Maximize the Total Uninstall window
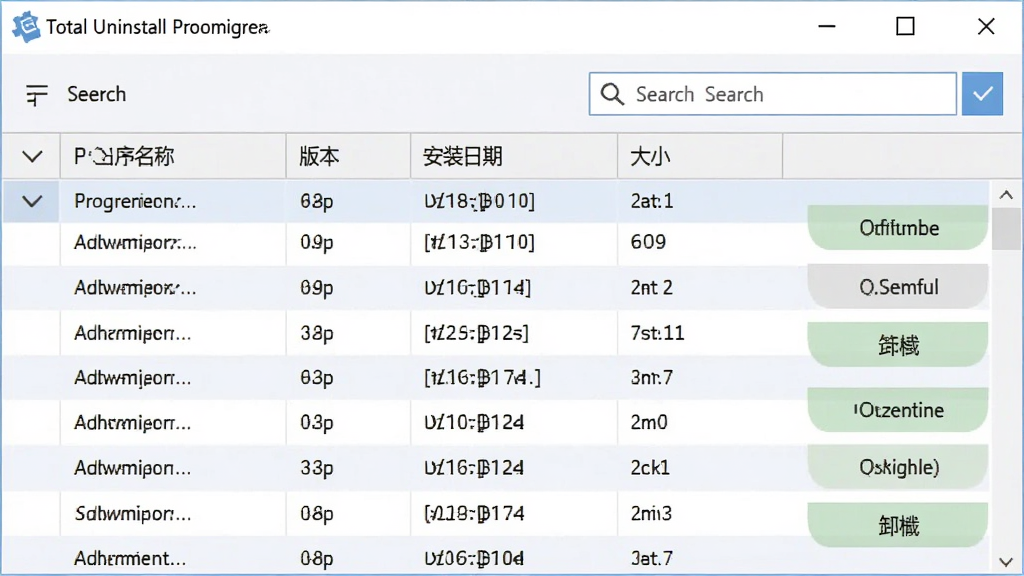The height and width of the screenshot is (576, 1024). 905,26
